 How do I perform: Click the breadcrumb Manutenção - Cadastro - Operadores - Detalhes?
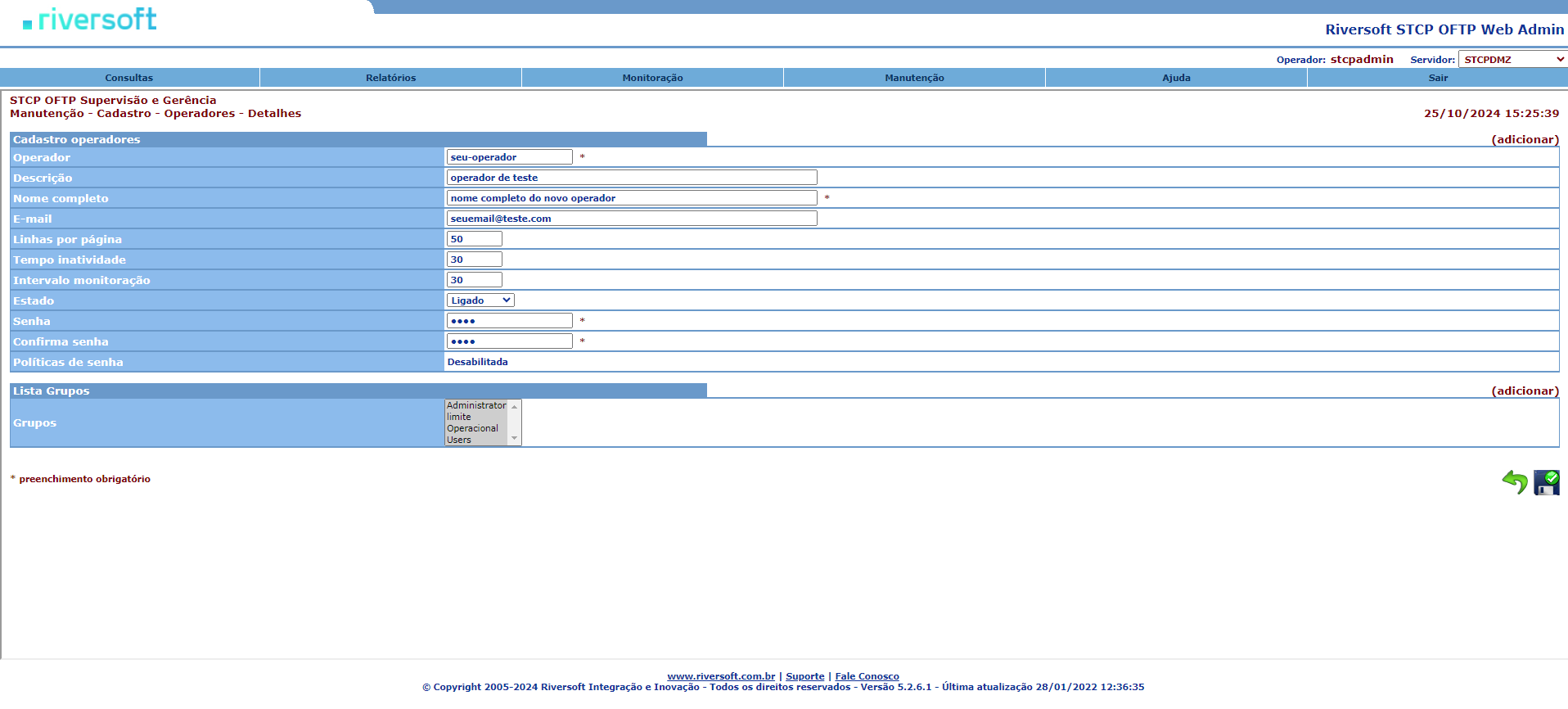tap(155, 114)
